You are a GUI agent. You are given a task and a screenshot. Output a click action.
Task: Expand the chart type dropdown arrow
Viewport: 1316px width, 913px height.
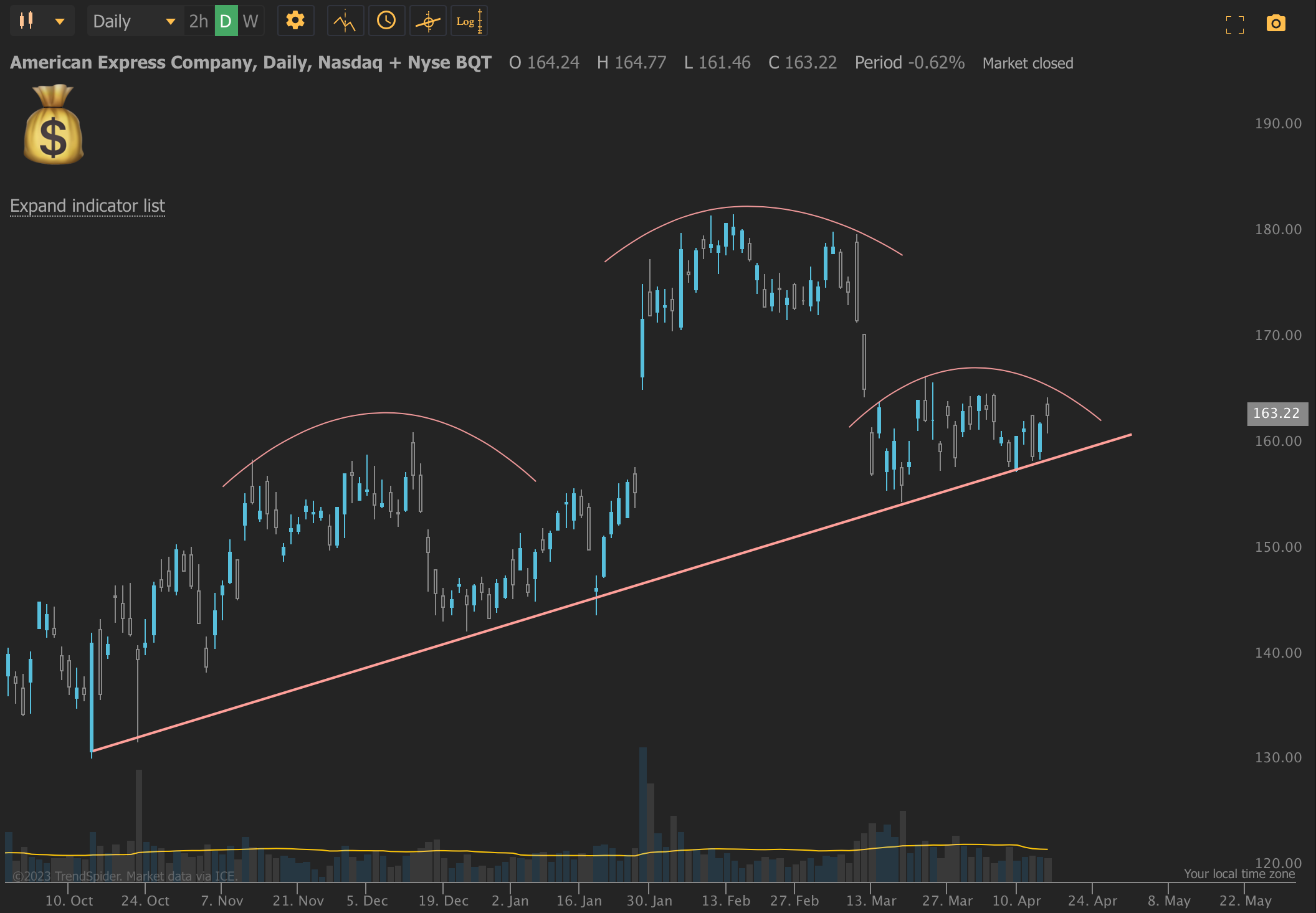[60, 21]
